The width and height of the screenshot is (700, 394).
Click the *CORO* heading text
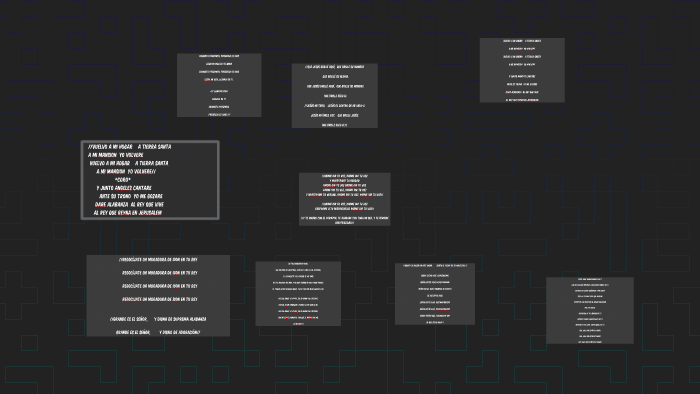[122, 180]
